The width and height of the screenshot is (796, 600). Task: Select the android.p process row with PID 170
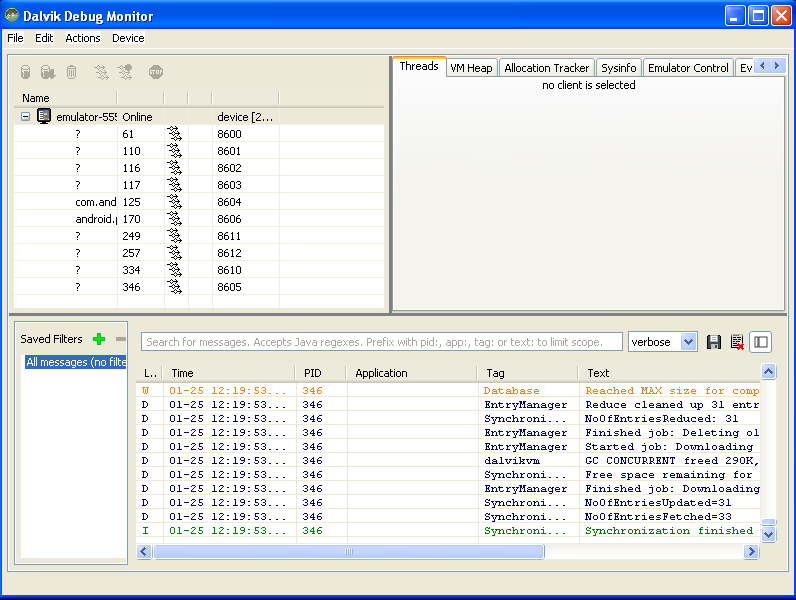(199, 219)
